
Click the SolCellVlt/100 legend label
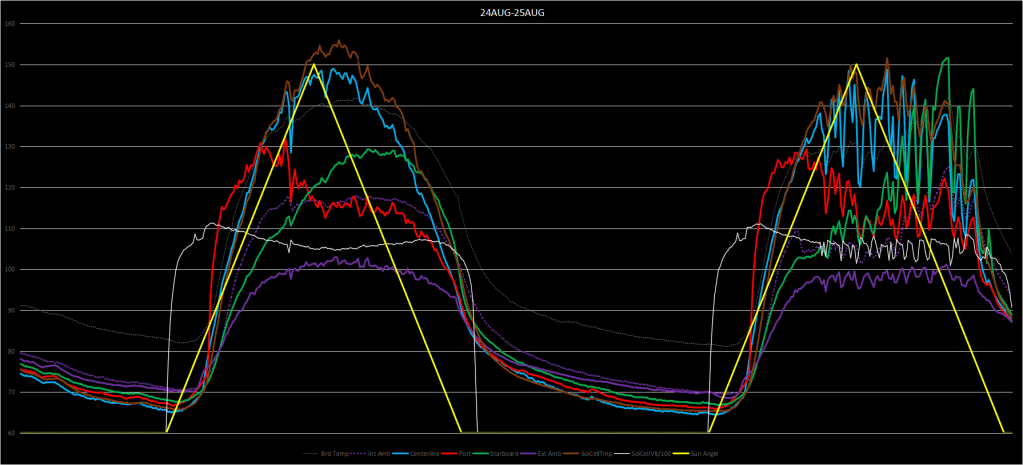point(651,453)
